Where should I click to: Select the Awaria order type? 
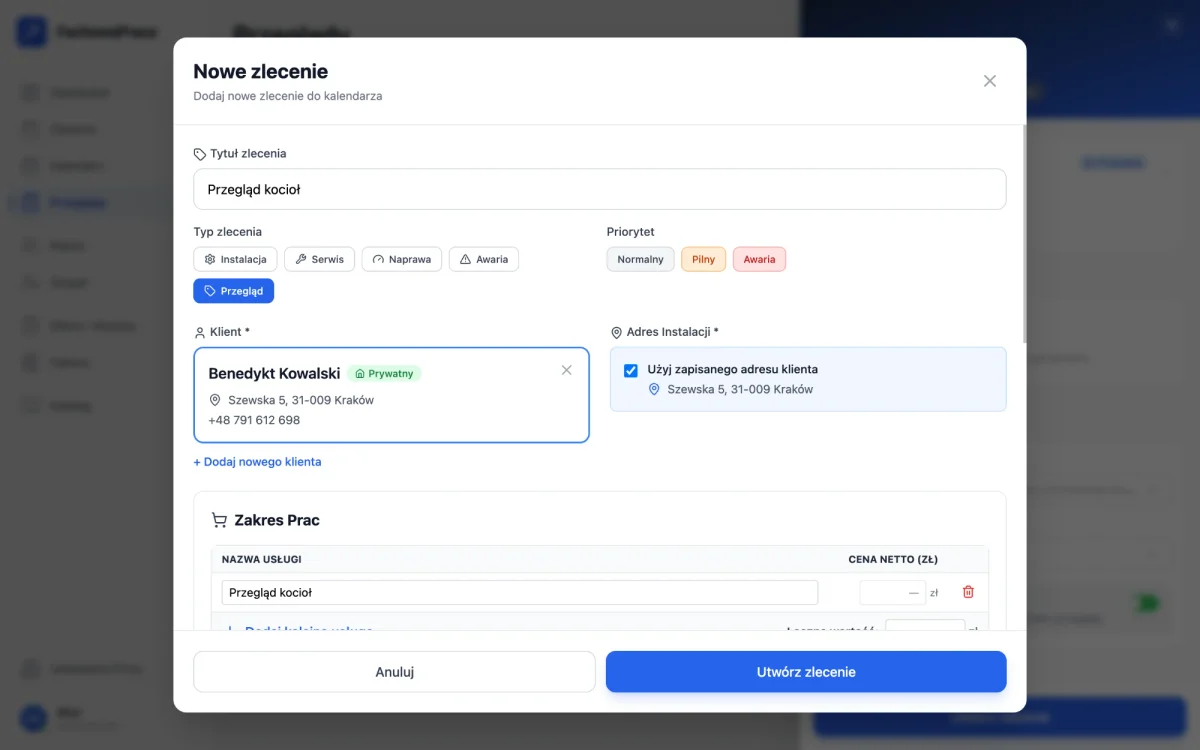coord(484,259)
